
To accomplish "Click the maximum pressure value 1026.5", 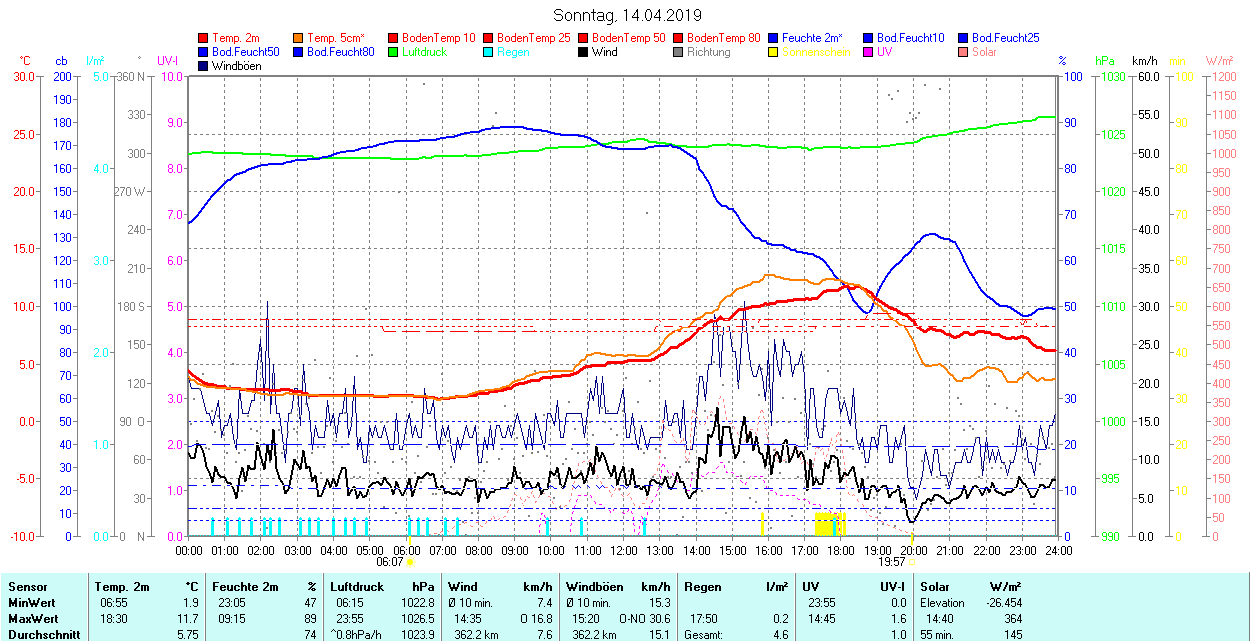I will tap(418, 619).
